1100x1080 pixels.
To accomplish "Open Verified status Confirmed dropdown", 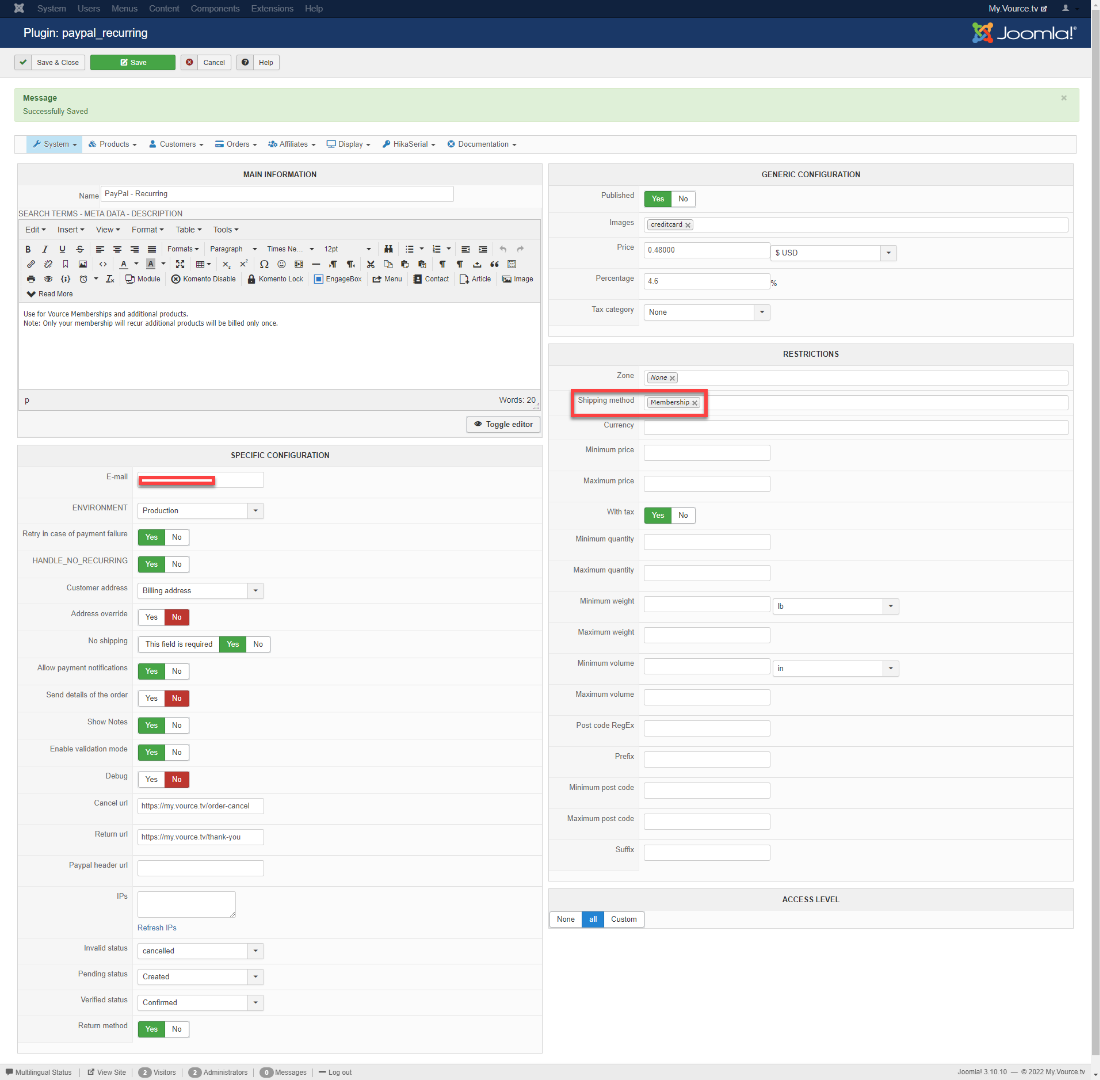I will point(201,1003).
